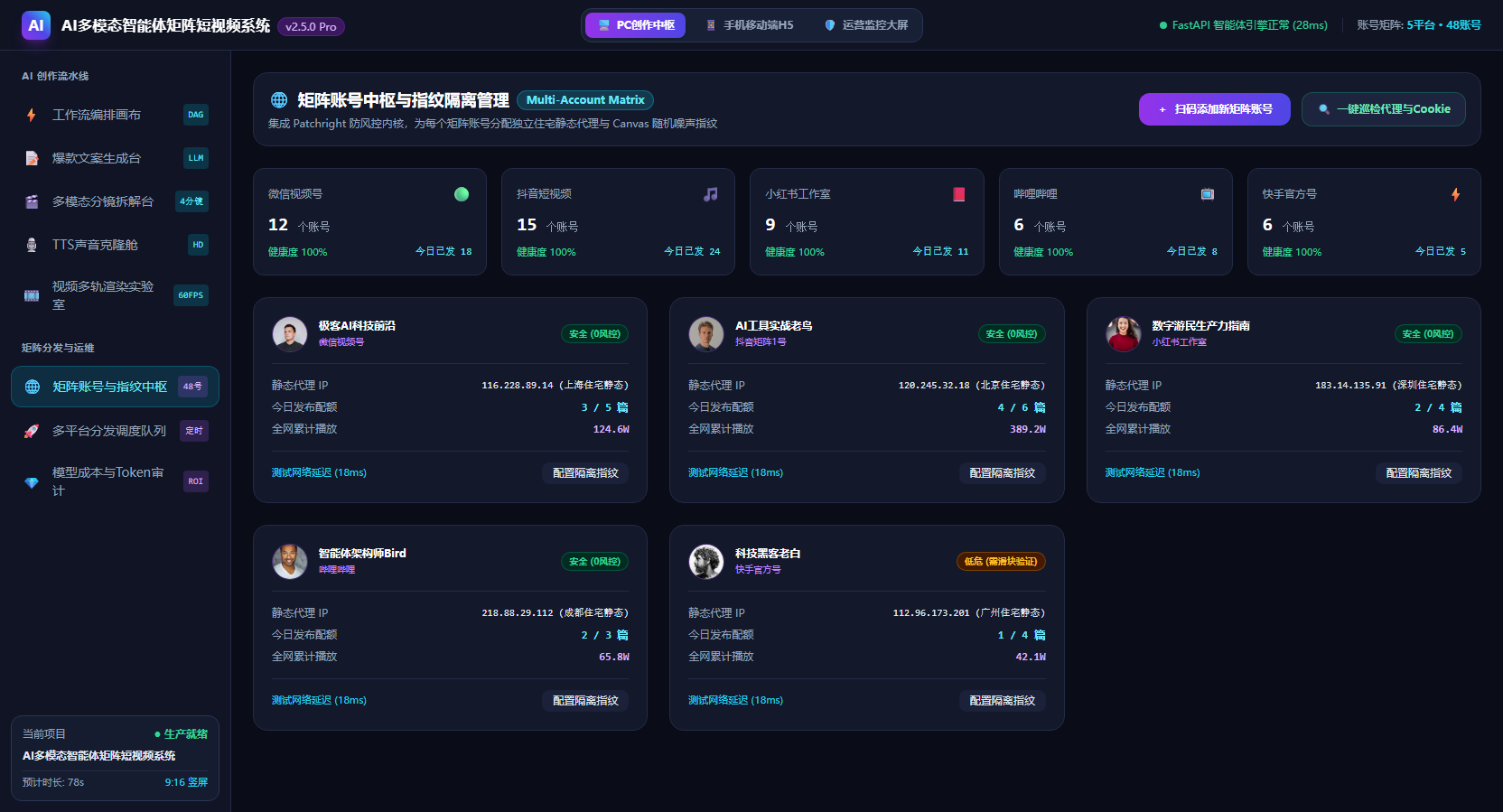Click 扫码添加新矩阵账号 button
Viewport: 1503px width, 812px height.
[x=1215, y=109]
